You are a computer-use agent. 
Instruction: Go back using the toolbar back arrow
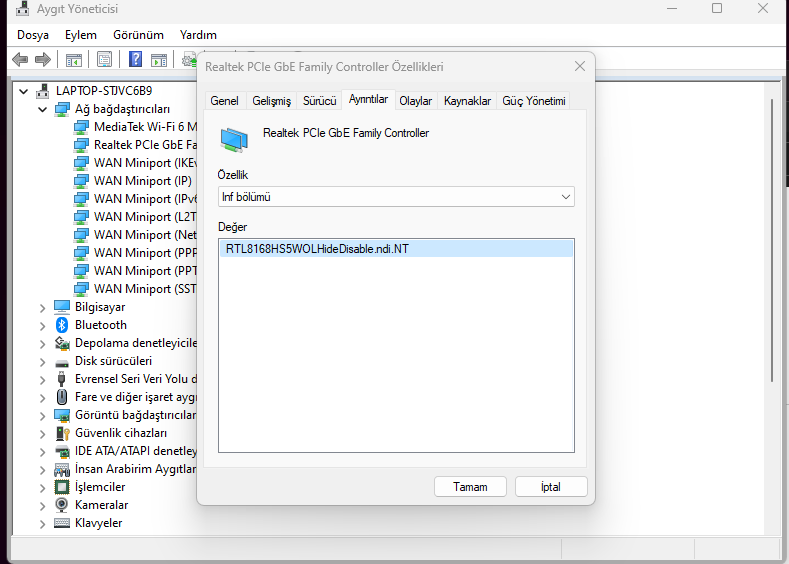pyautogui.click(x=20, y=59)
